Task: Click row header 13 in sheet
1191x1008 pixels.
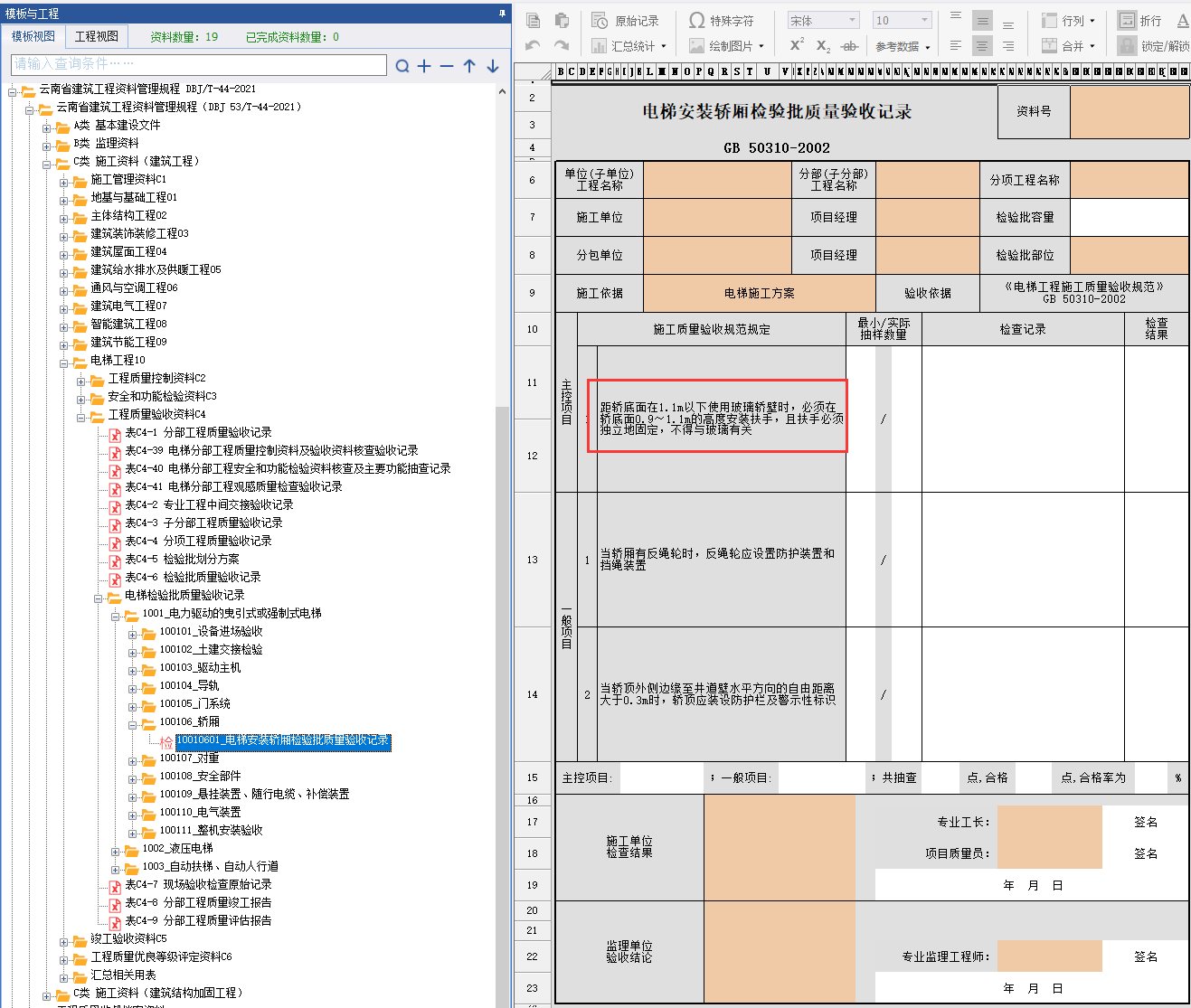Action: tap(533, 560)
